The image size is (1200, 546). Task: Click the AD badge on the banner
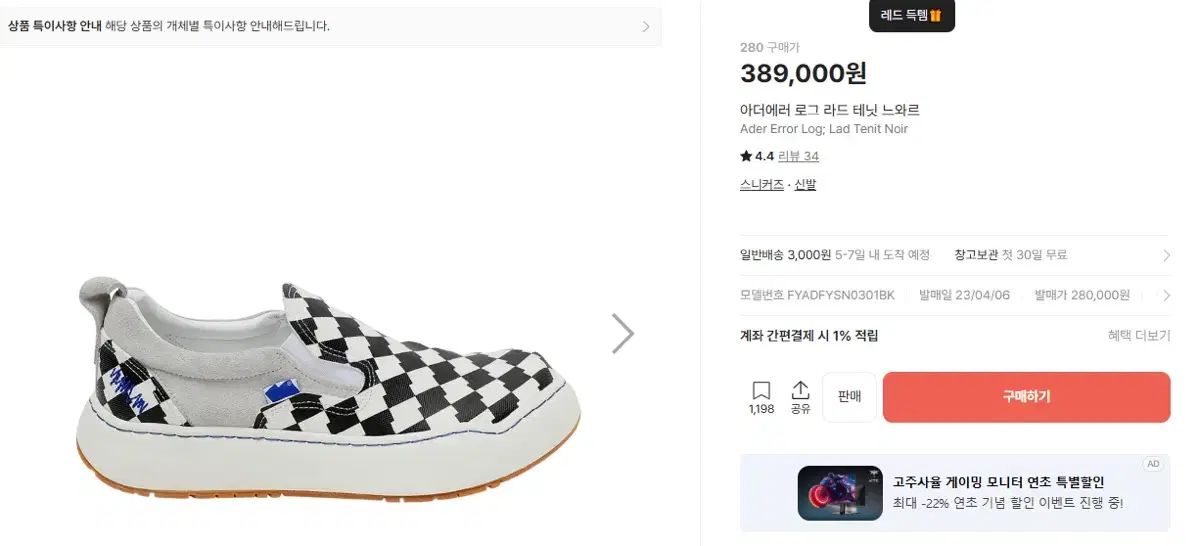(1154, 464)
